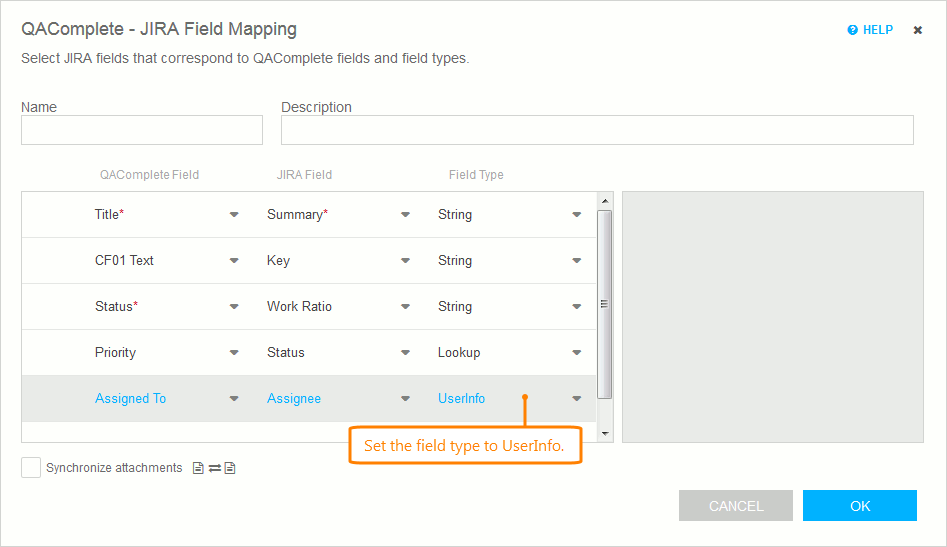The width and height of the screenshot is (947, 547).
Task: Open the Assignee JIRA field dropdown
Action: coord(405,399)
